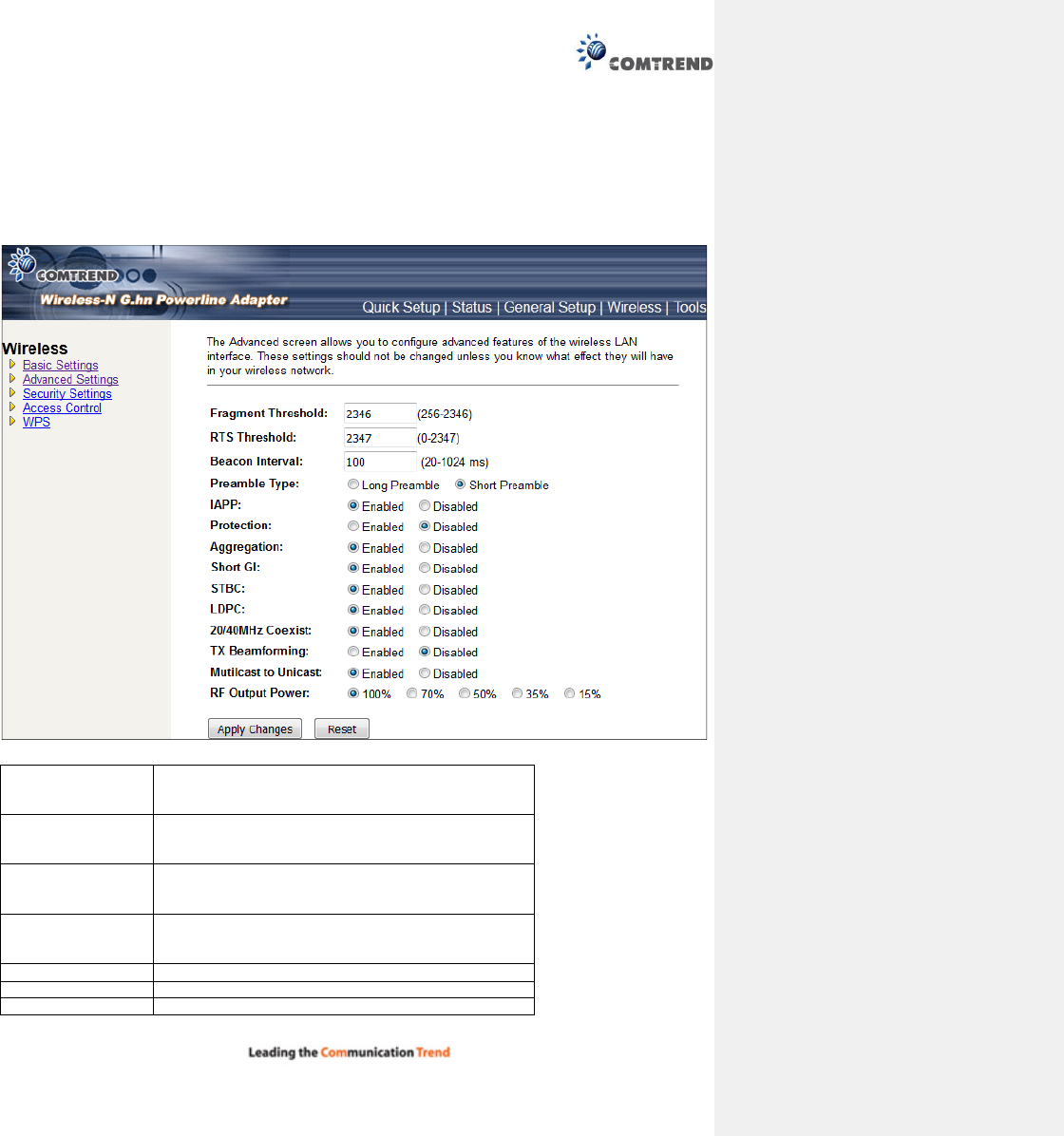The image size is (1064, 1136).
Task: Open the Tools menu
Action: [x=690, y=307]
